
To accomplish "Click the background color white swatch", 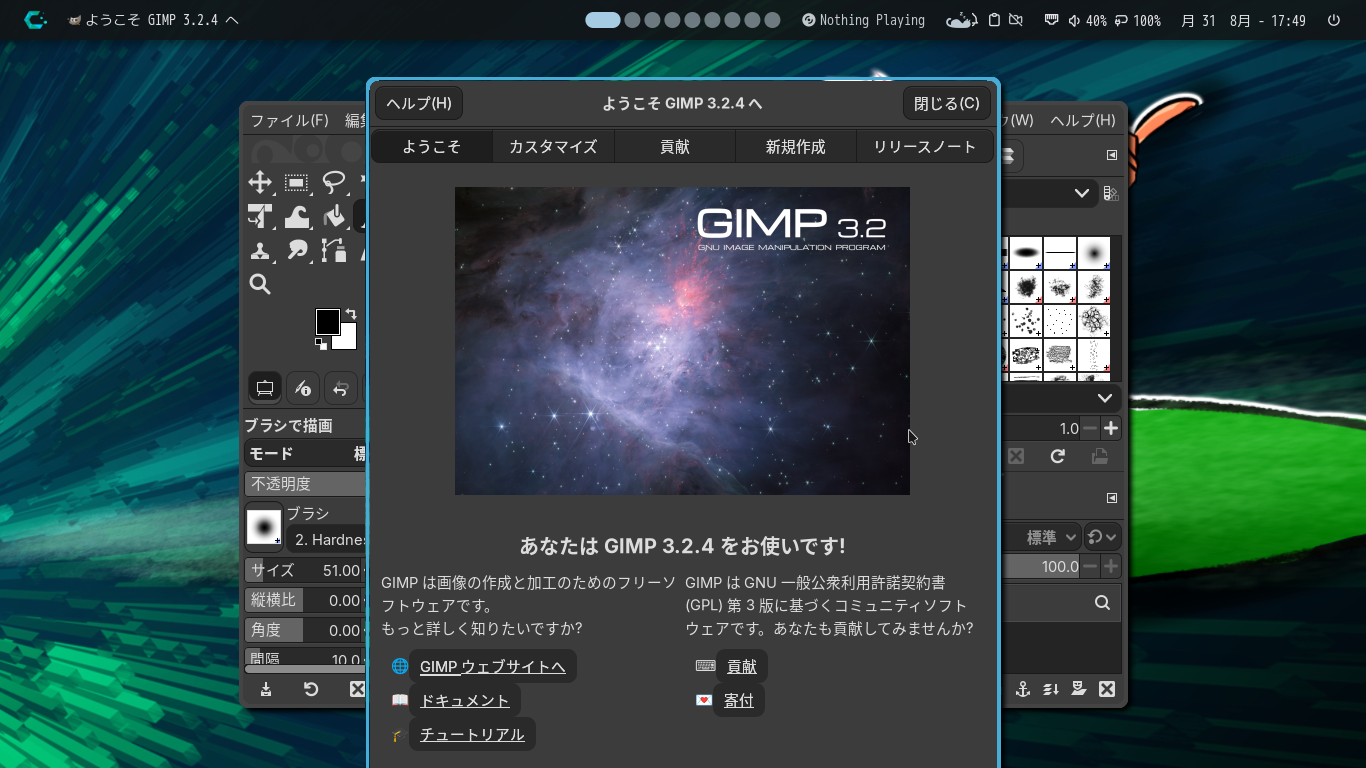I will [347, 340].
